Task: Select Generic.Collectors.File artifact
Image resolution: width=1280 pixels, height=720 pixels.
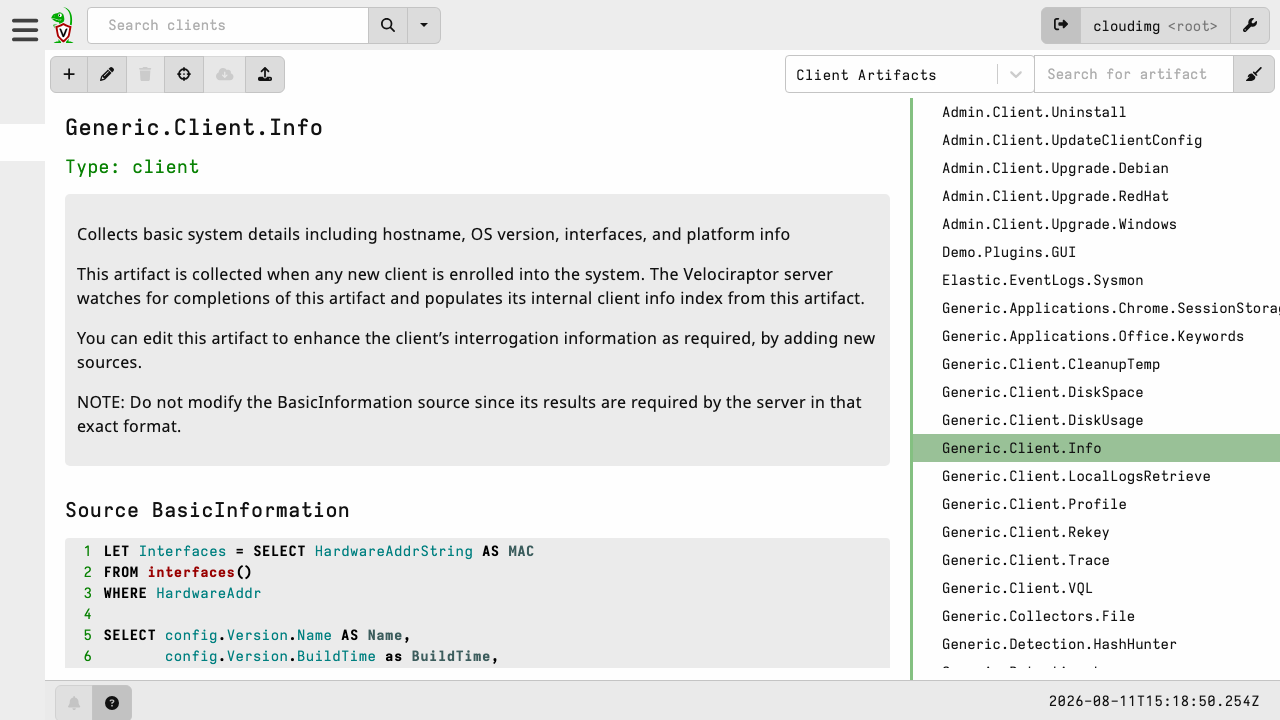Action: click(x=1096, y=616)
